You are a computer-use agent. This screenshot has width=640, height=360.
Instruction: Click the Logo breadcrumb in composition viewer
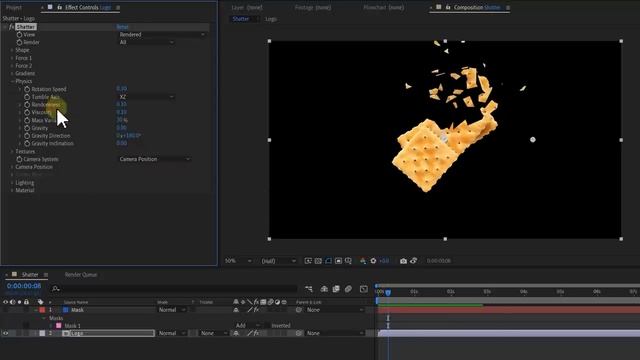(x=271, y=19)
